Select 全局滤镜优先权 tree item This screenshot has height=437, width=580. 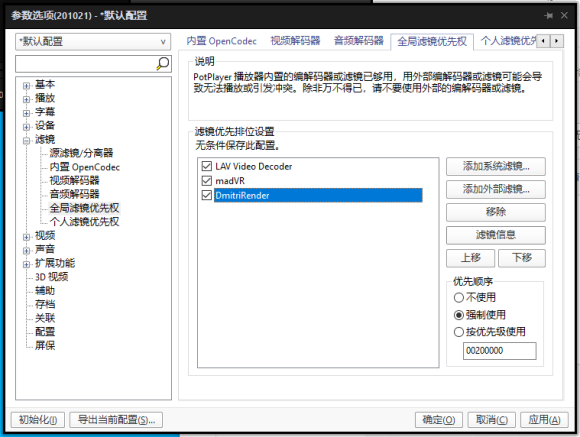(84, 208)
